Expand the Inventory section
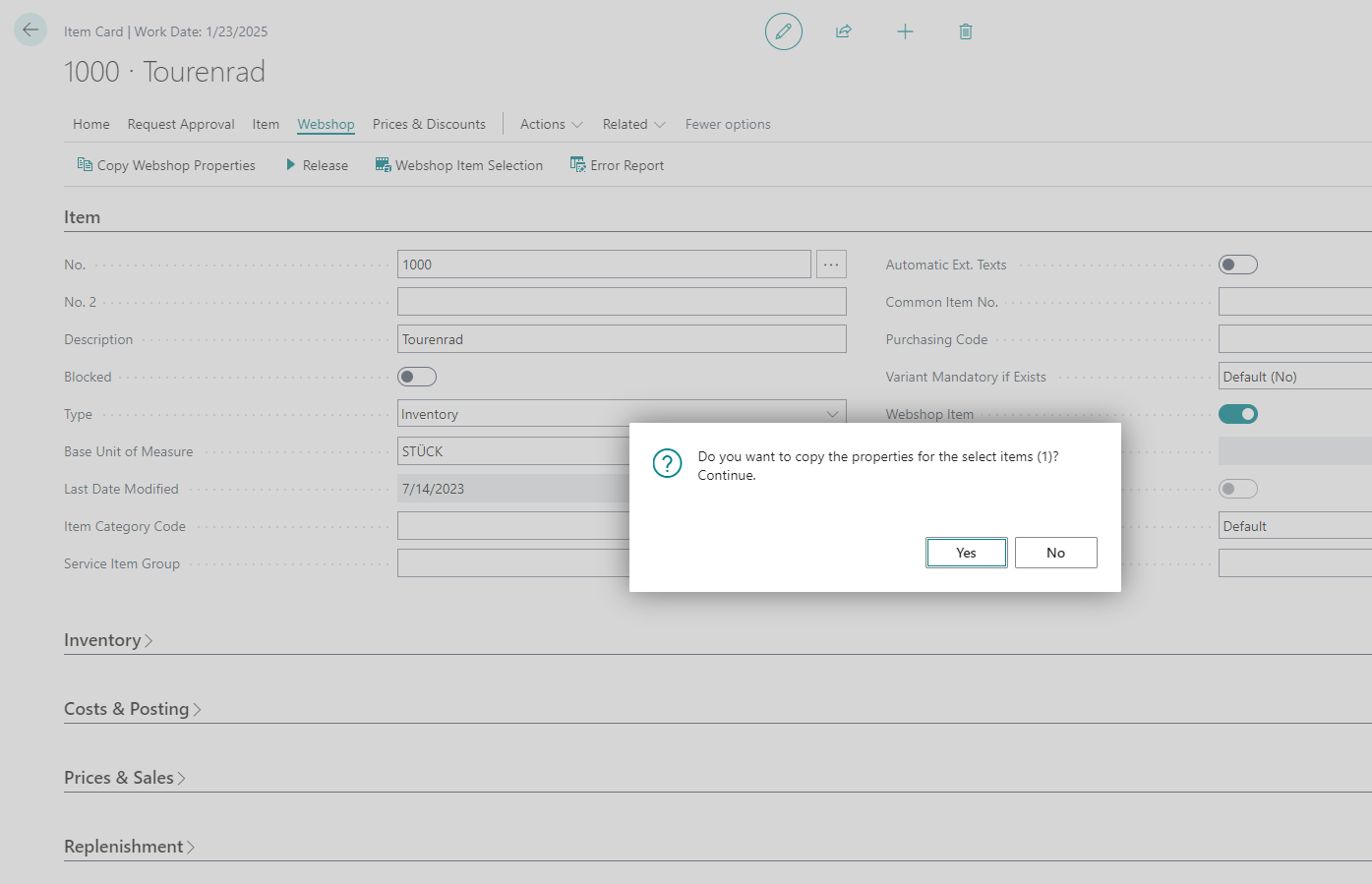Image resolution: width=1372 pixels, height=884 pixels. click(108, 640)
